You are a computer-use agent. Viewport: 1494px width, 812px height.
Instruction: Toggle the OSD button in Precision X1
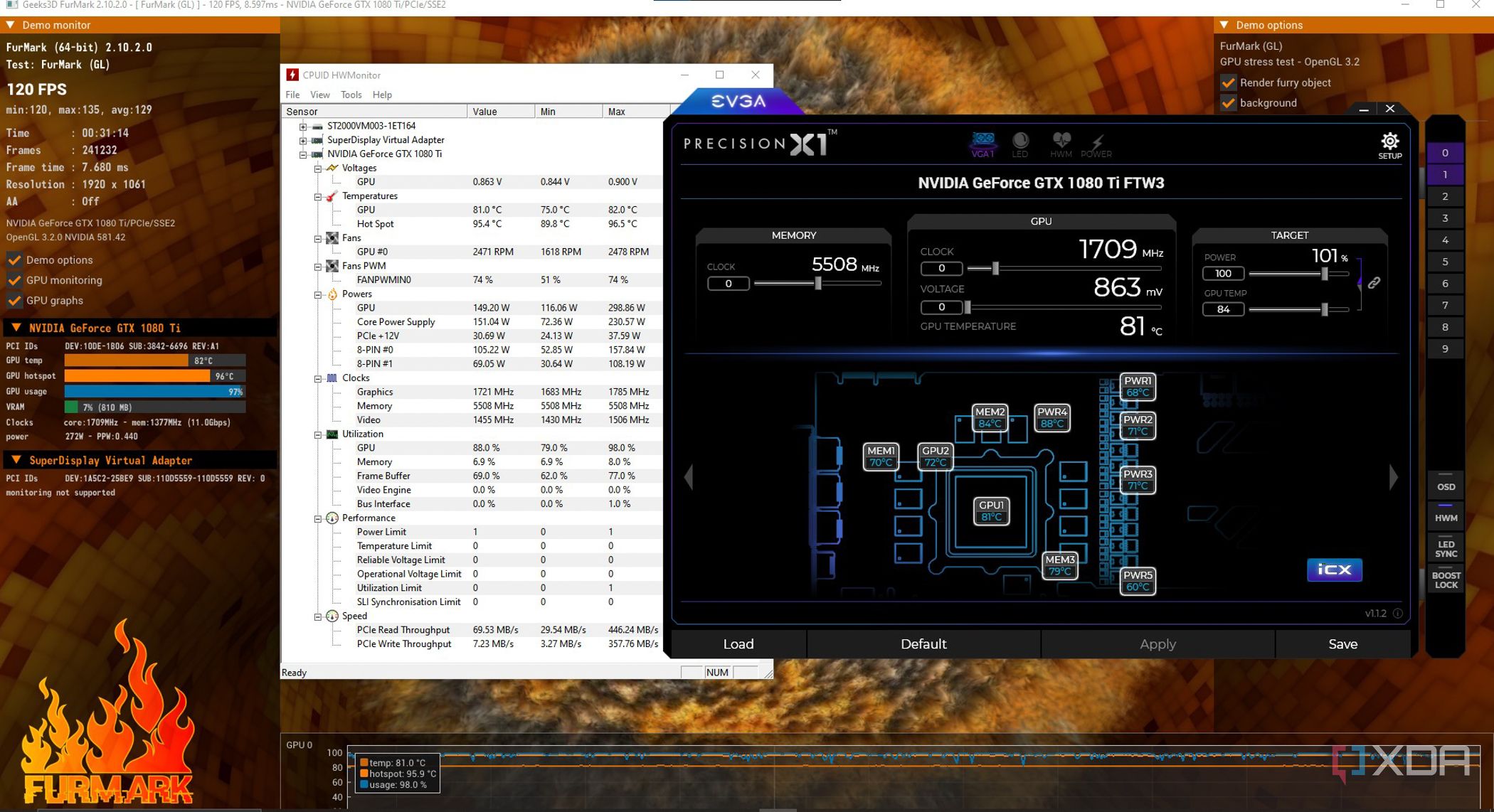coord(1446,487)
